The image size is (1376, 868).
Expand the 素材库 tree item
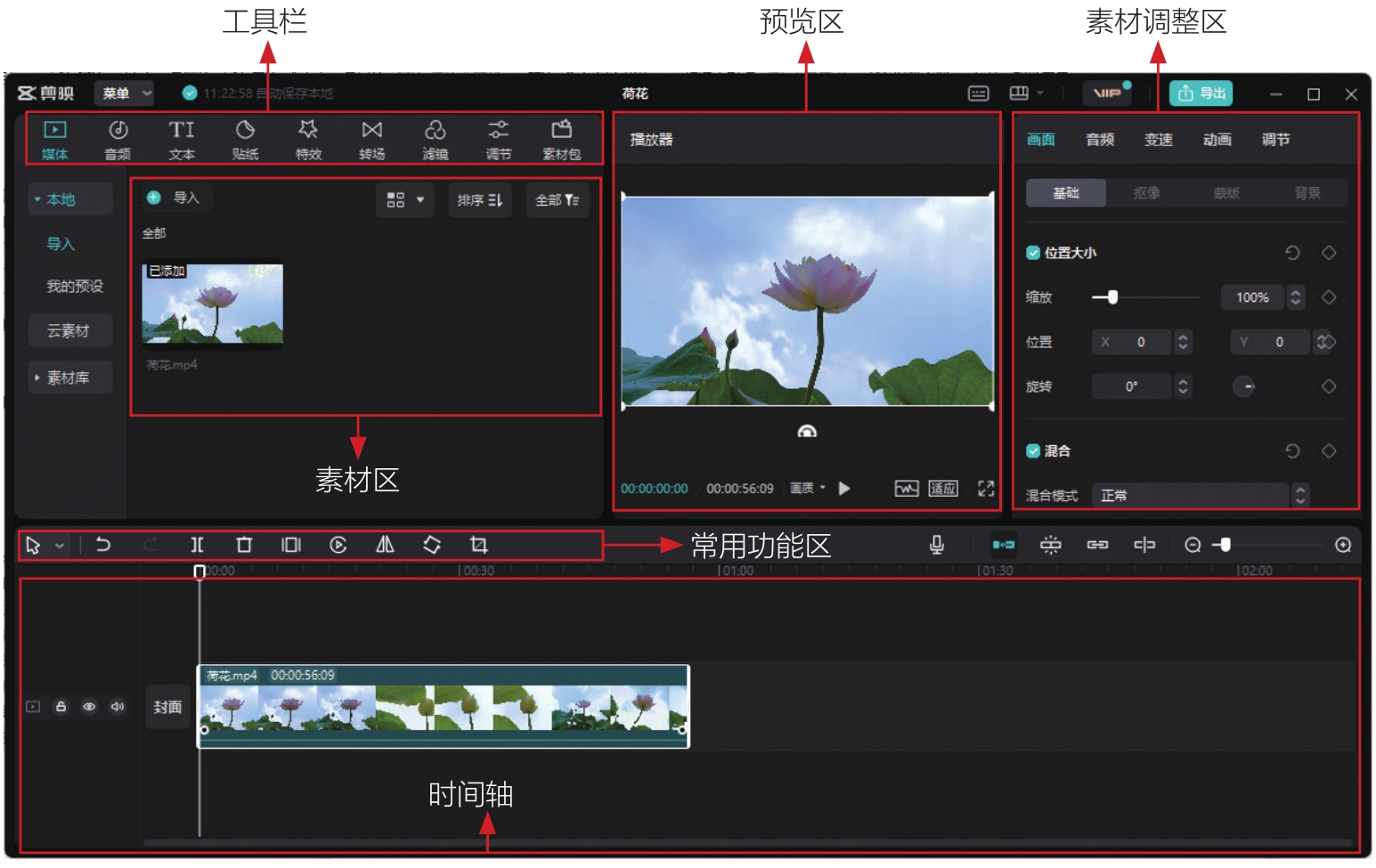pos(37,377)
